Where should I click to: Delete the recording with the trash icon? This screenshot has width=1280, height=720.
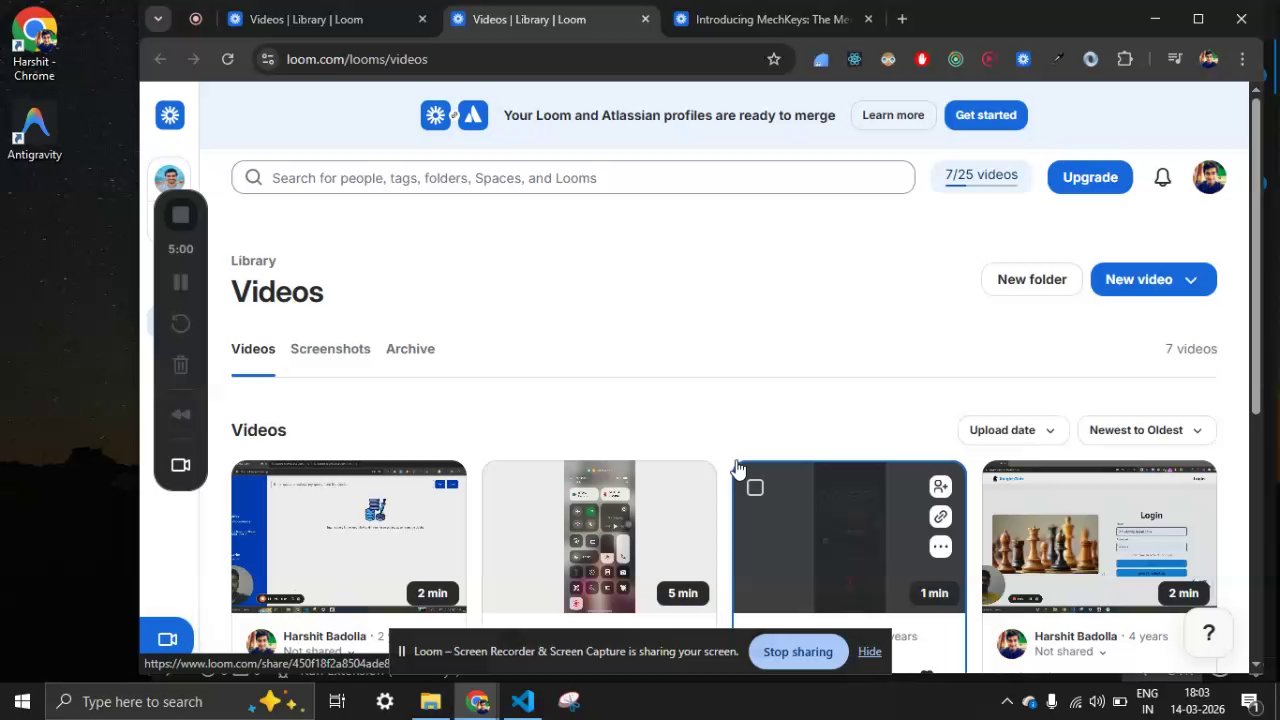(181, 365)
